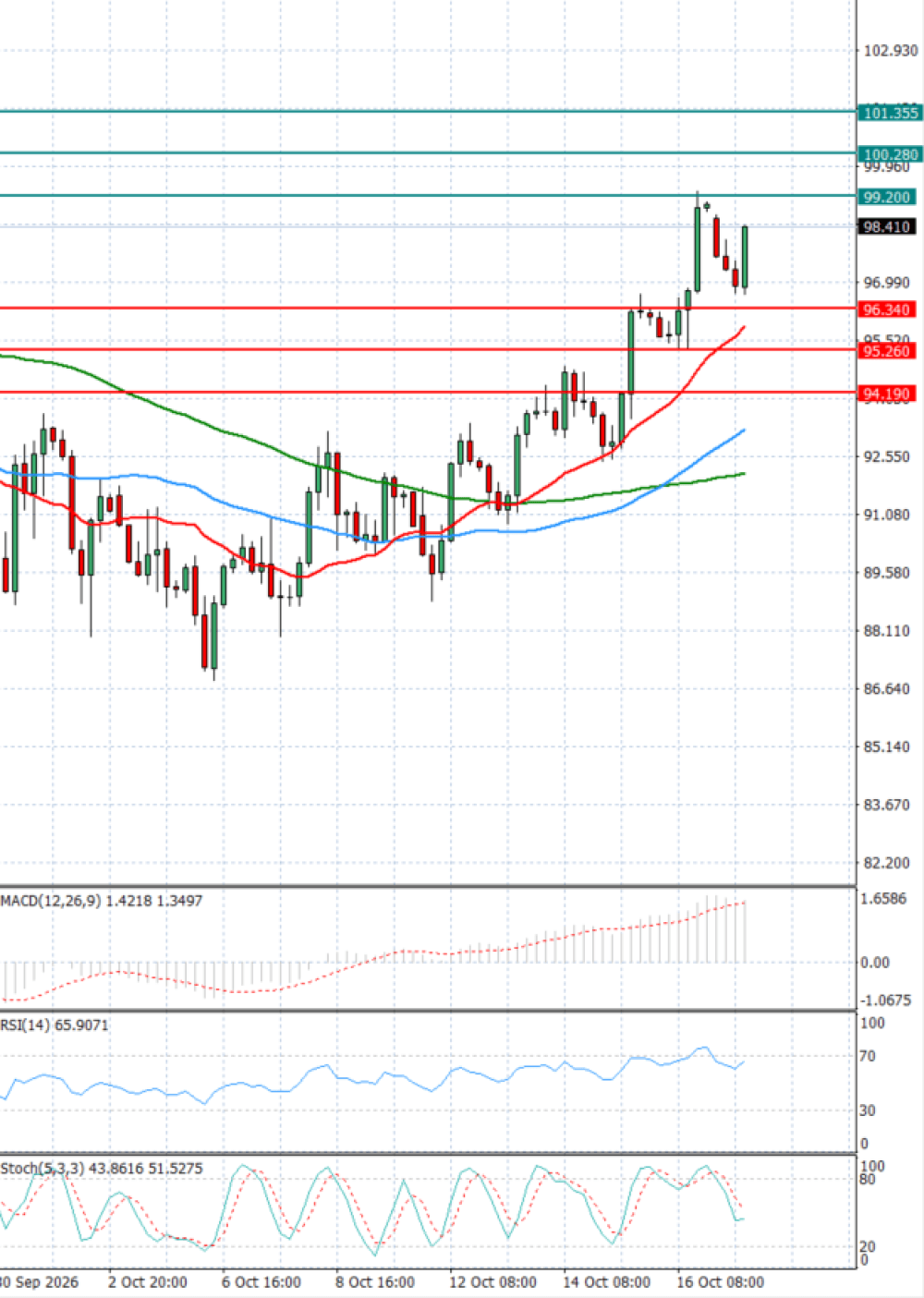Image resolution: width=924 pixels, height=1298 pixels.
Task: Click the MACD scale value 0.00
Action: point(875,963)
